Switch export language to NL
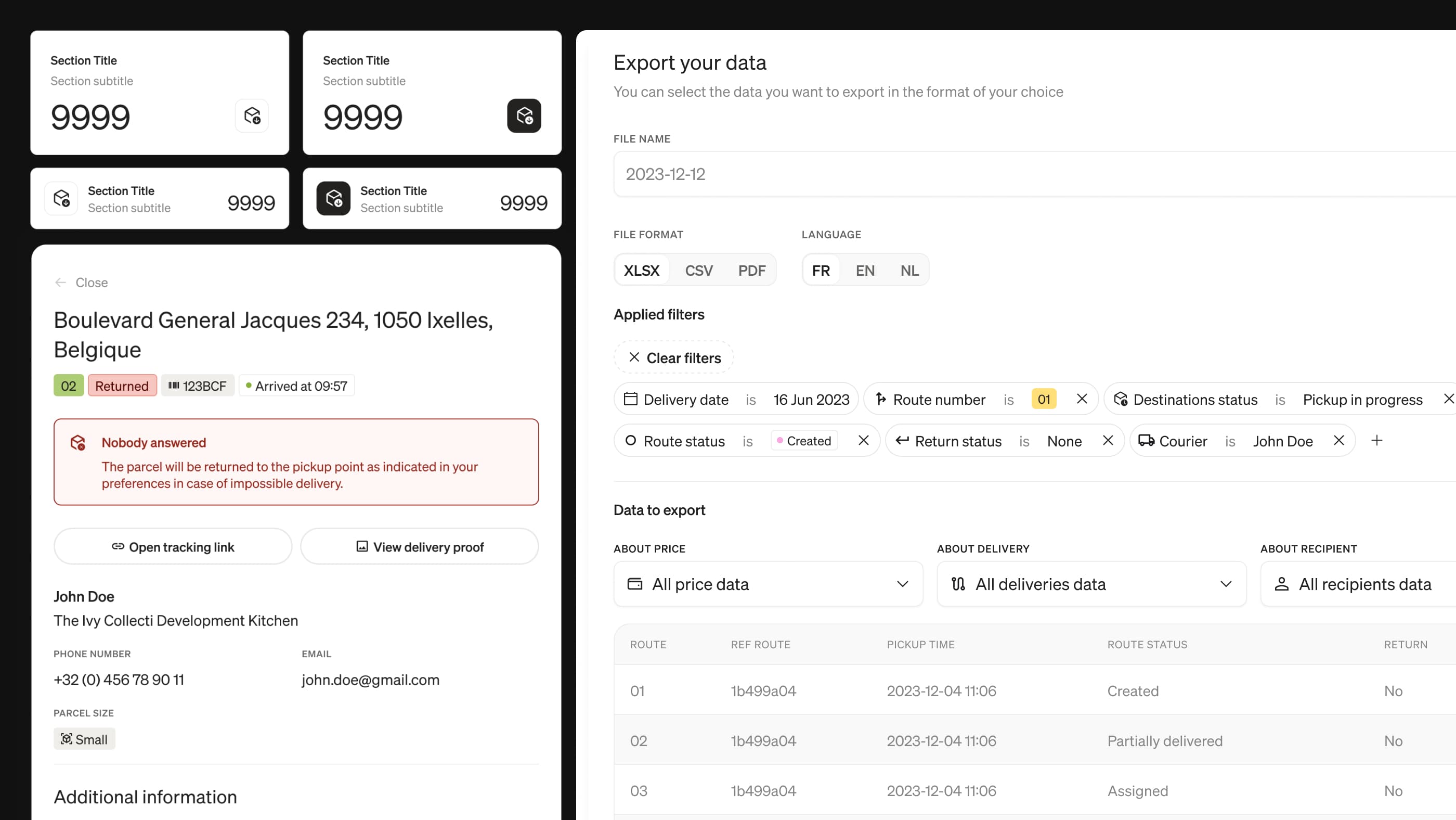 tap(909, 270)
